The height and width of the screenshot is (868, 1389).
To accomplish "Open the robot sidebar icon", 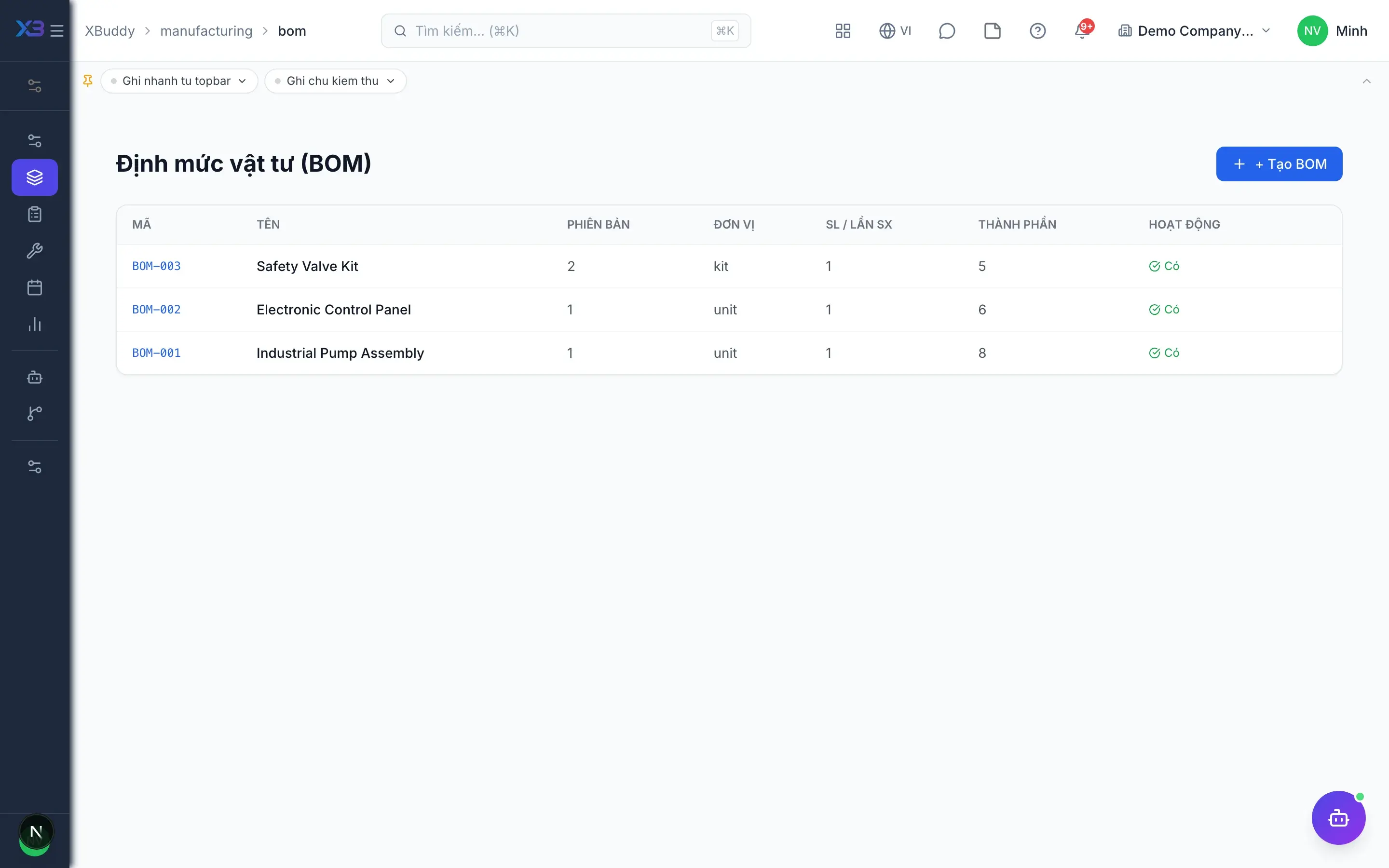I will (x=34, y=377).
